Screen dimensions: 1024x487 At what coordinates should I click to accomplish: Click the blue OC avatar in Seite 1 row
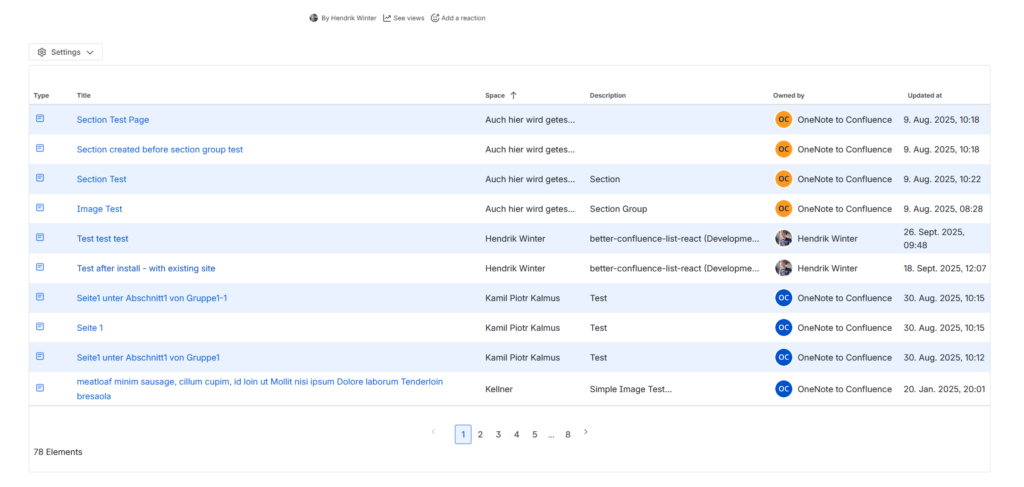pos(783,328)
